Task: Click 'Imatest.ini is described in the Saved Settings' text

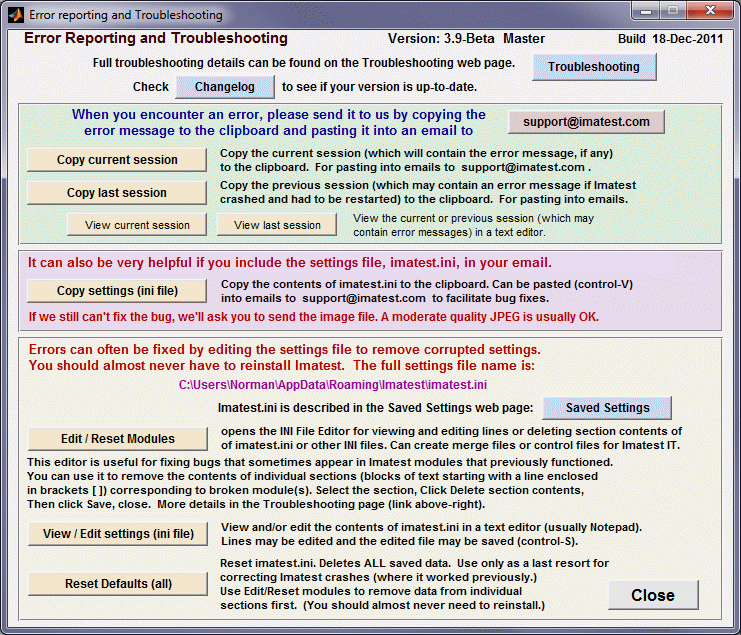Action: point(375,408)
